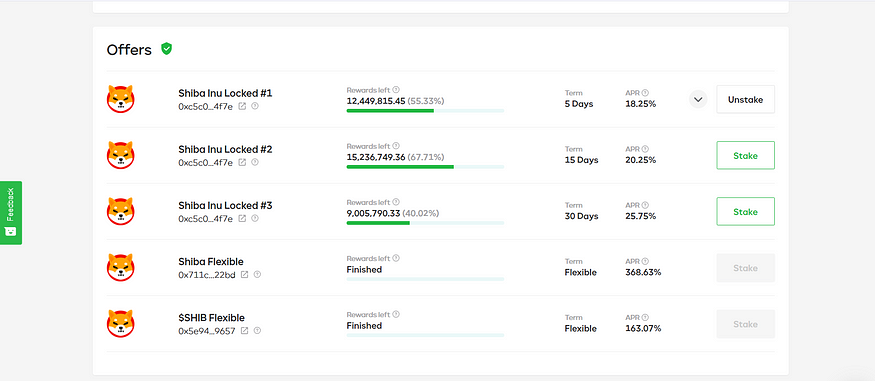Click the Shiba Inu Locked #2 title

(x=225, y=149)
